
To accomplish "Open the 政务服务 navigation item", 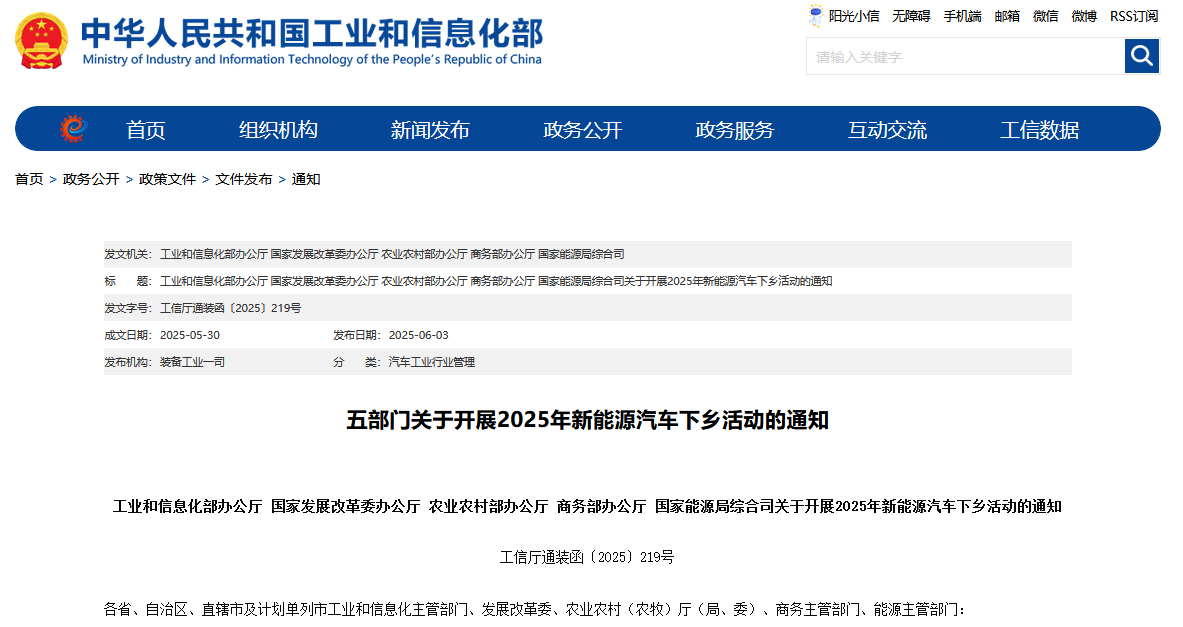I will click(x=735, y=130).
